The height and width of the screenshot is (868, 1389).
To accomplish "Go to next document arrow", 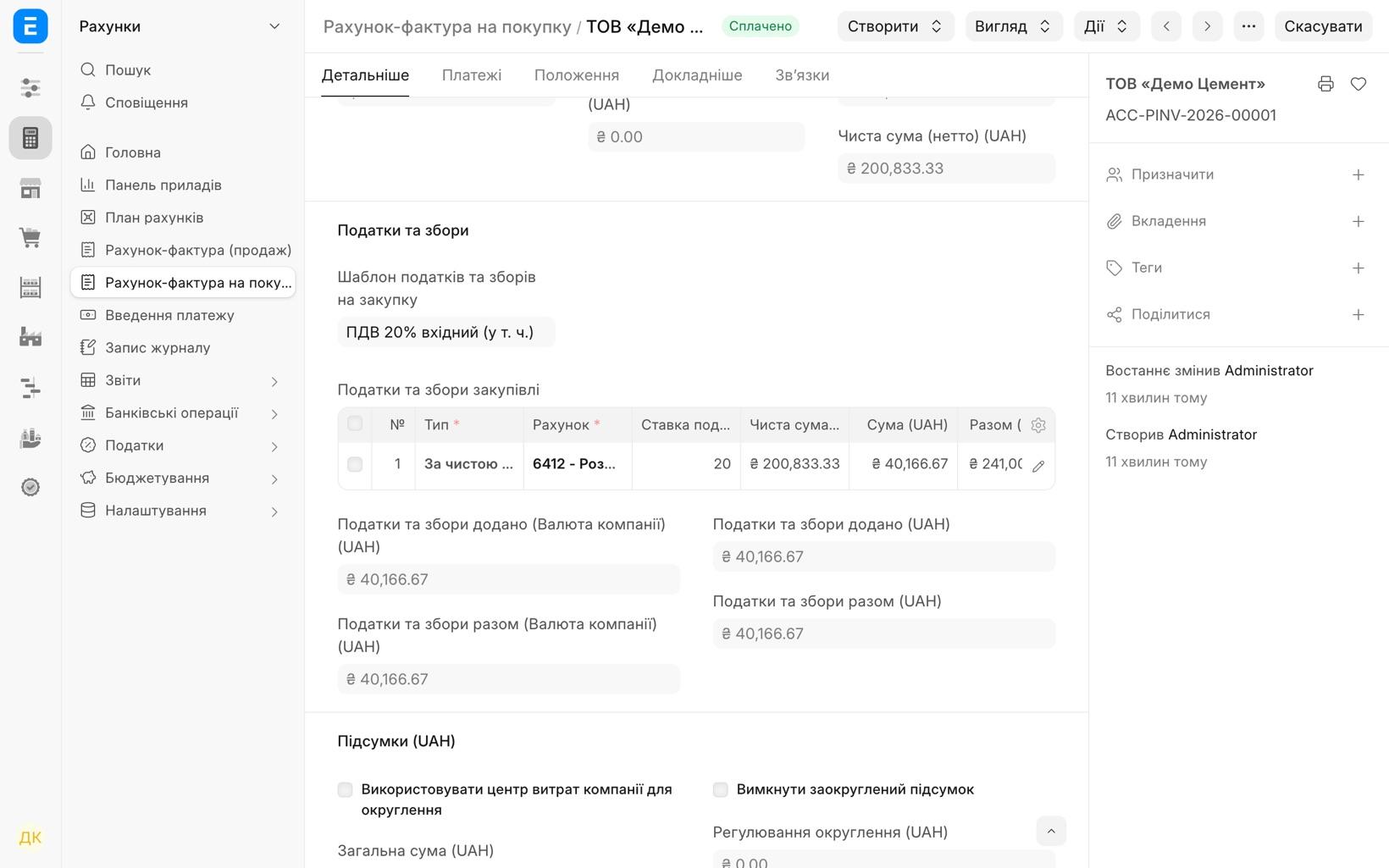I will pos(1207,26).
